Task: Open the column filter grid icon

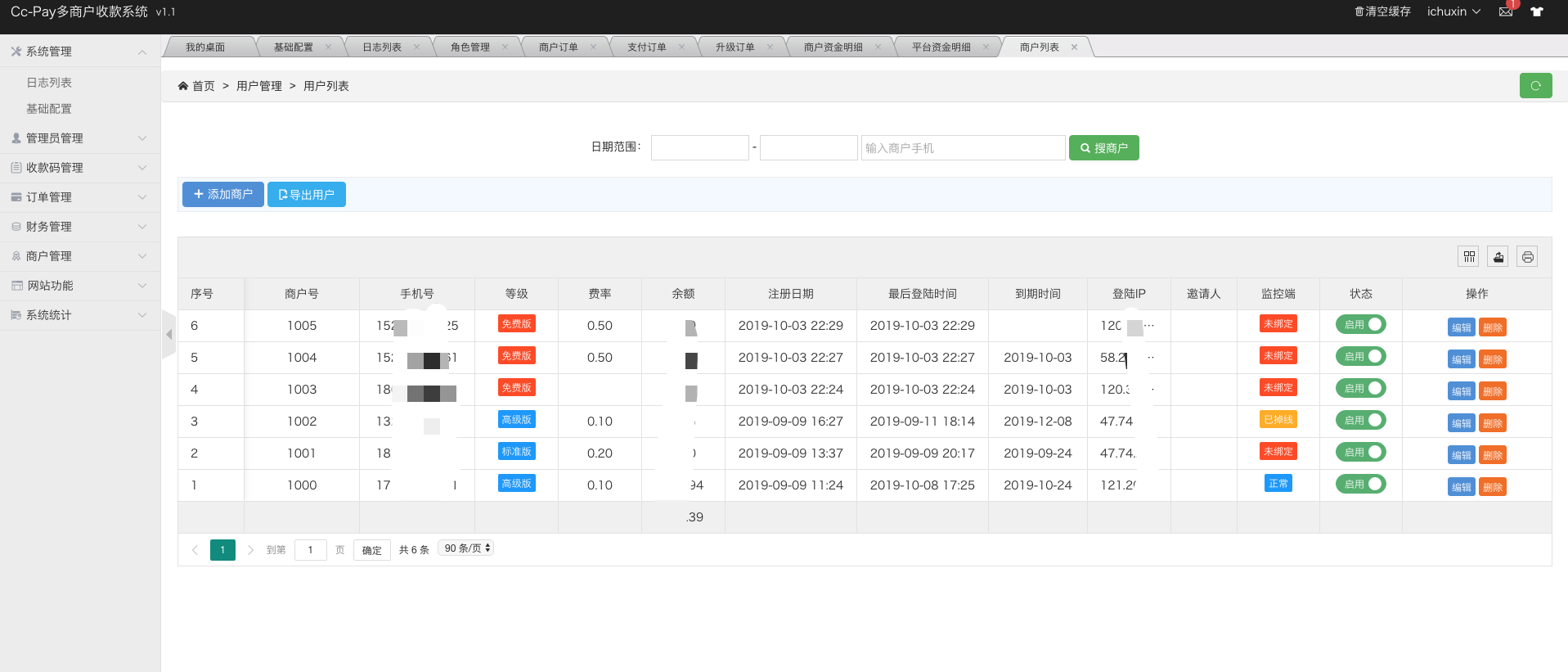Action: pos(1469,257)
